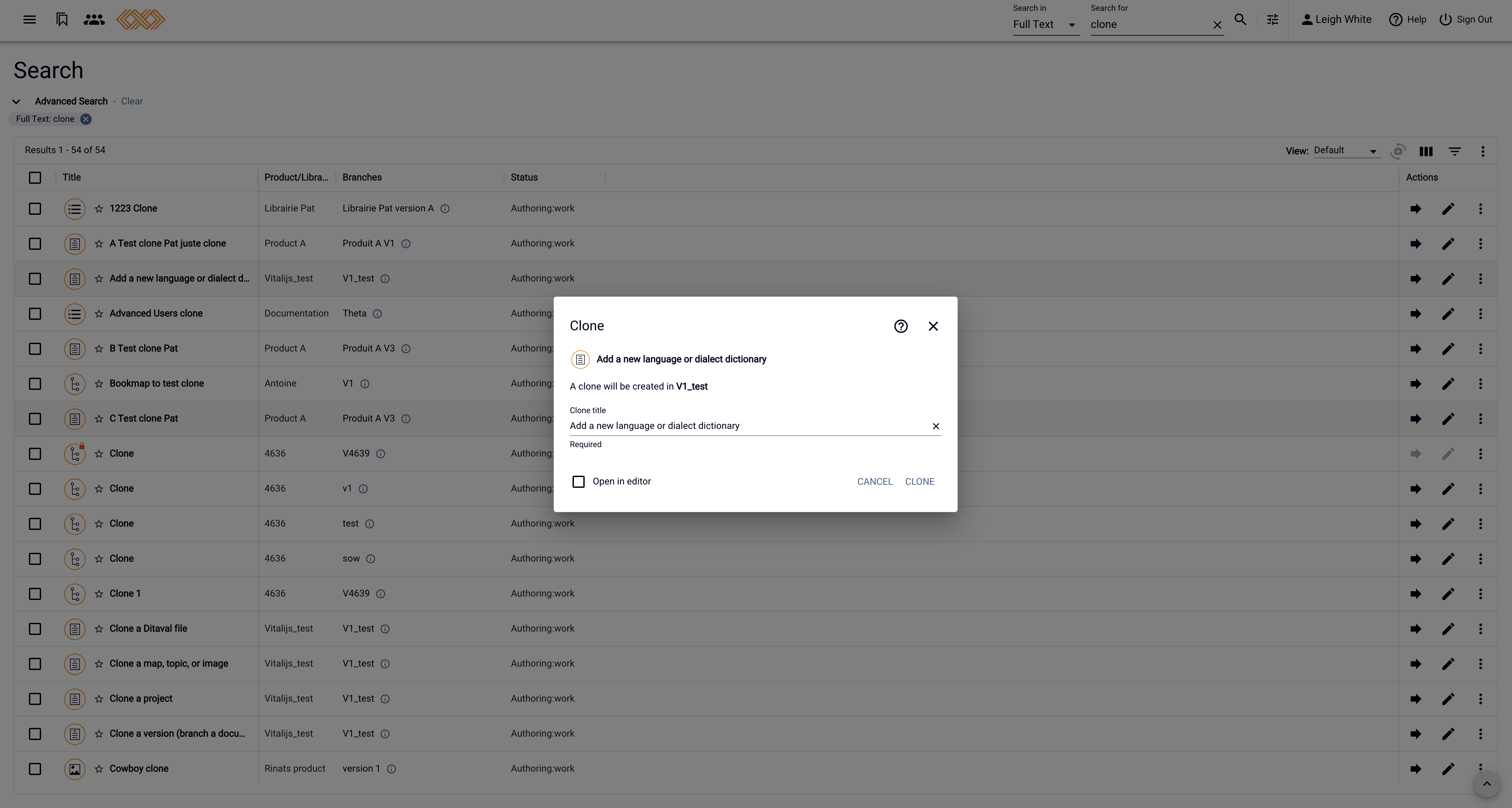
Task: Click the orange knot logo
Action: coord(140,20)
